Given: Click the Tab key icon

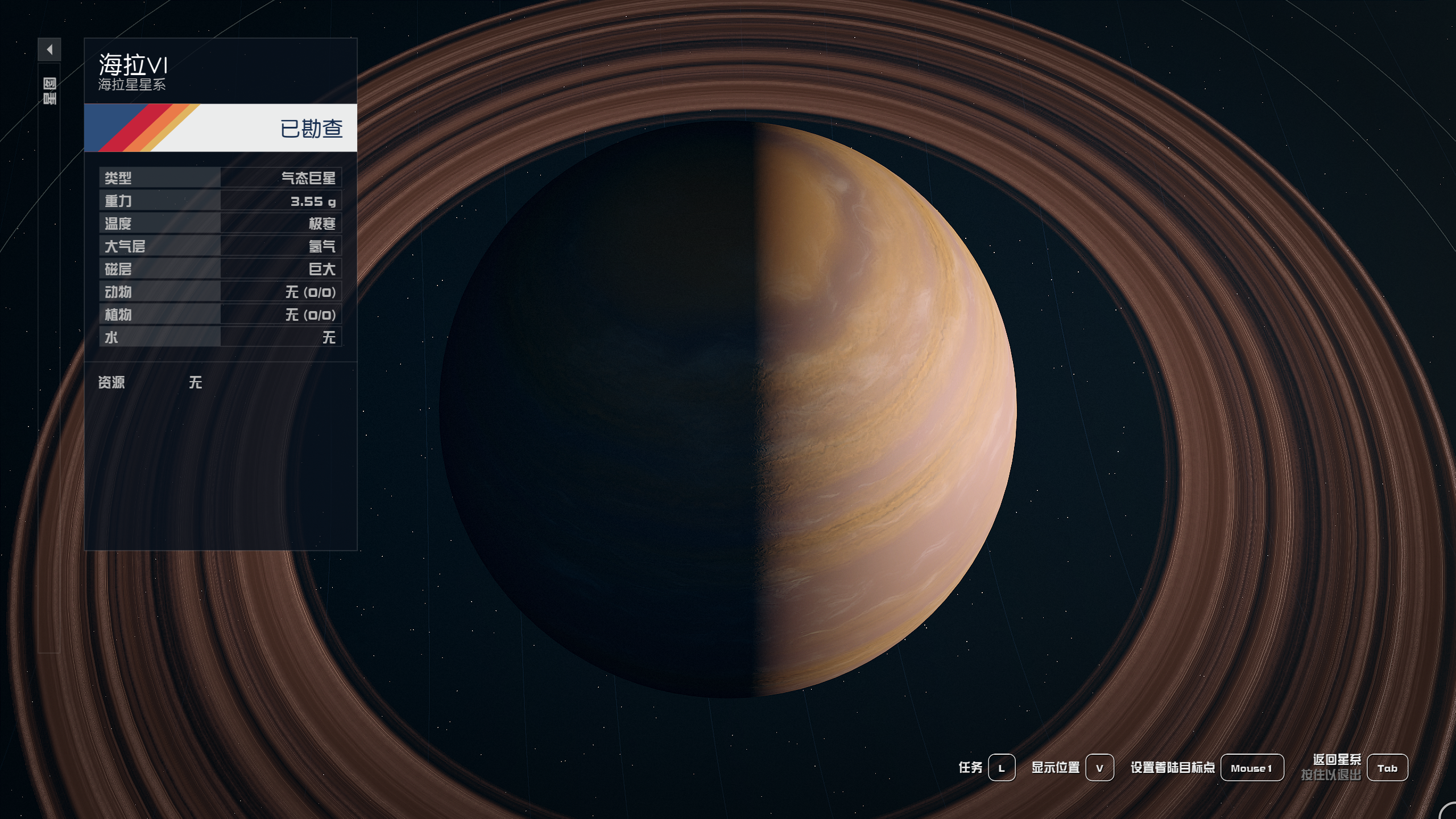Looking at the screenshot, I should pyautogui.click(x=1387, y=768).
